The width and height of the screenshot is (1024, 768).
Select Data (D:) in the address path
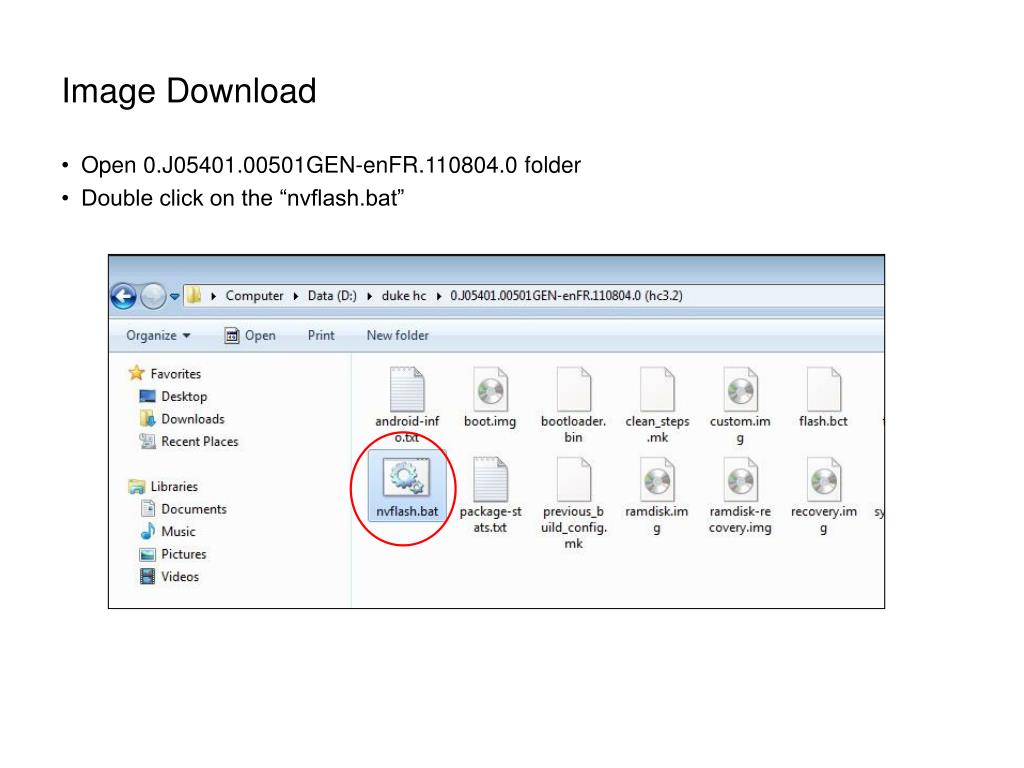click(332, 296)
